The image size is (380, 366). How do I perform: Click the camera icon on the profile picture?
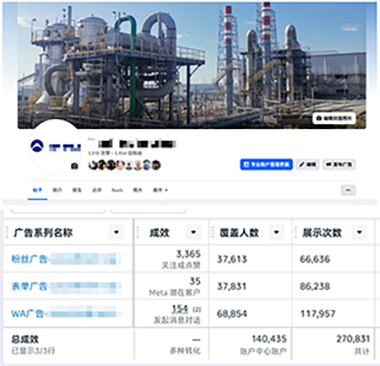75,166
